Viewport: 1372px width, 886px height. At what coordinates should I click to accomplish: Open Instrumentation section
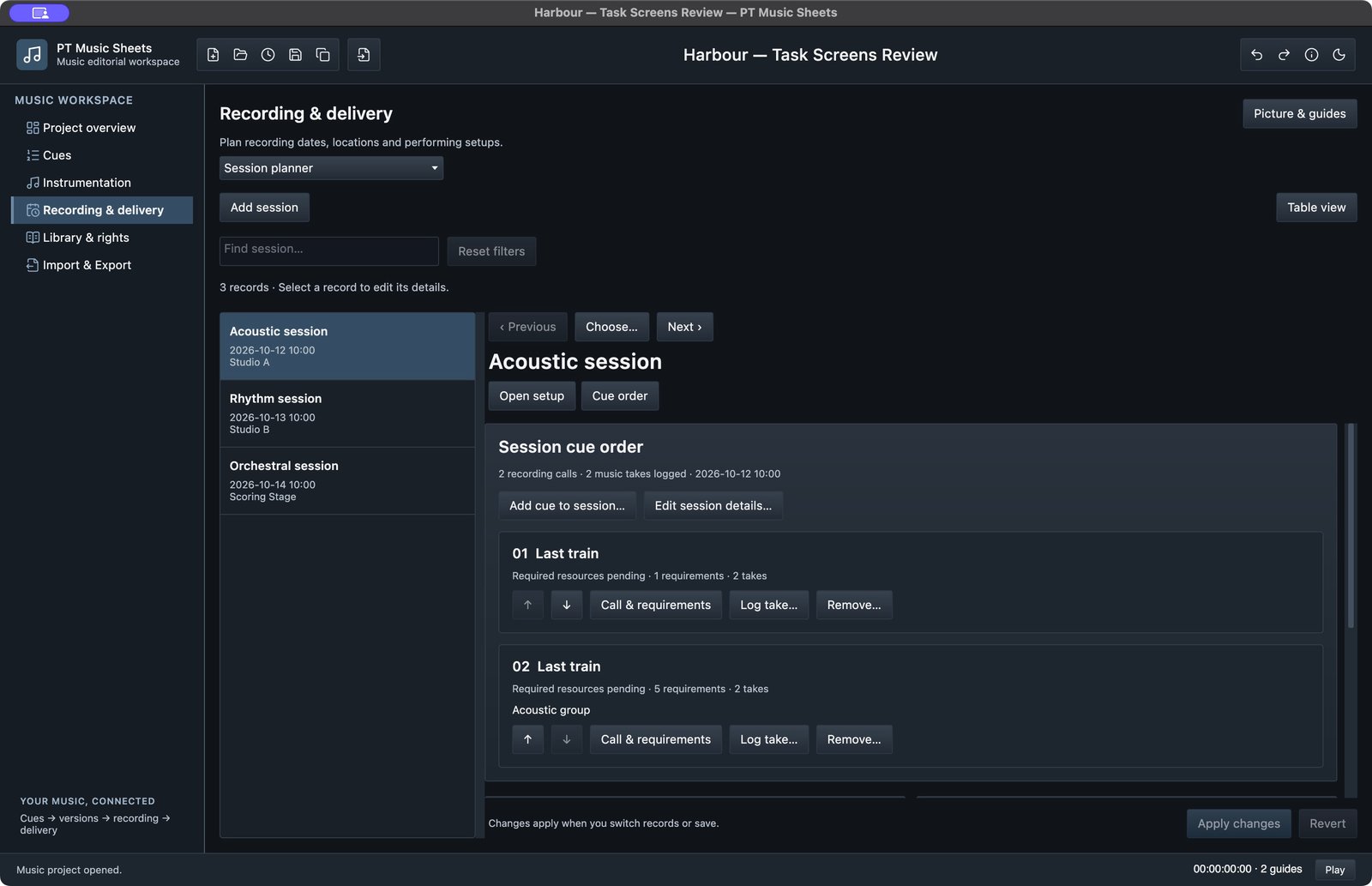[x=102, y=183]
